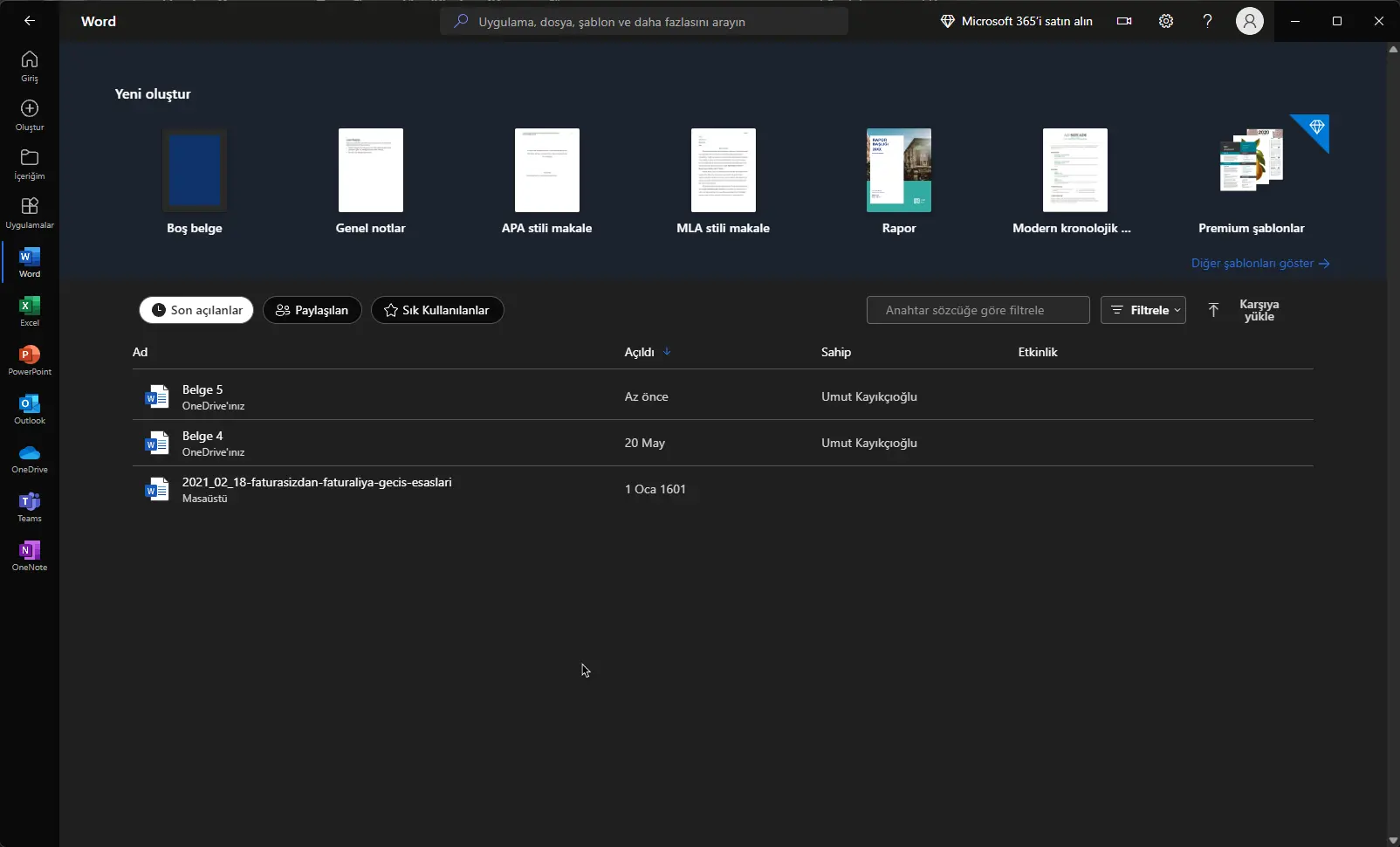Image resolution: width=1400 pixels, height=847 pixels.
Task: Open the İçeriğim folder icon
Action: click(x=30, y=163)
